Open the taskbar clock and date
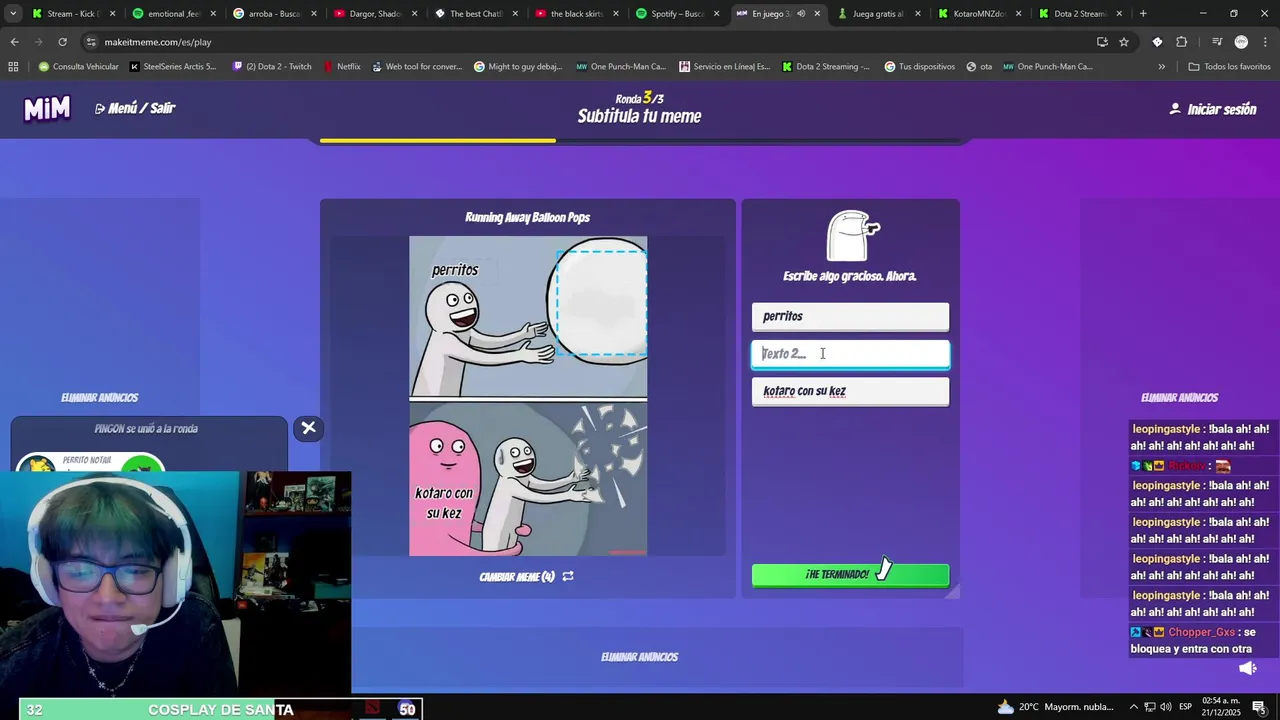This screenshot has width=1280, height=720. 1221,707
